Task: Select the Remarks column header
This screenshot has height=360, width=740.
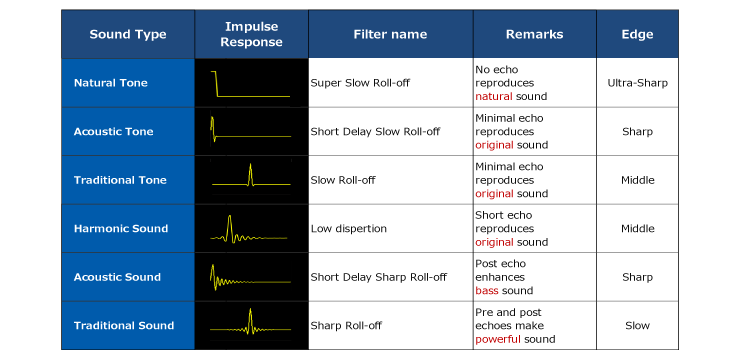Action: point(535,34)
